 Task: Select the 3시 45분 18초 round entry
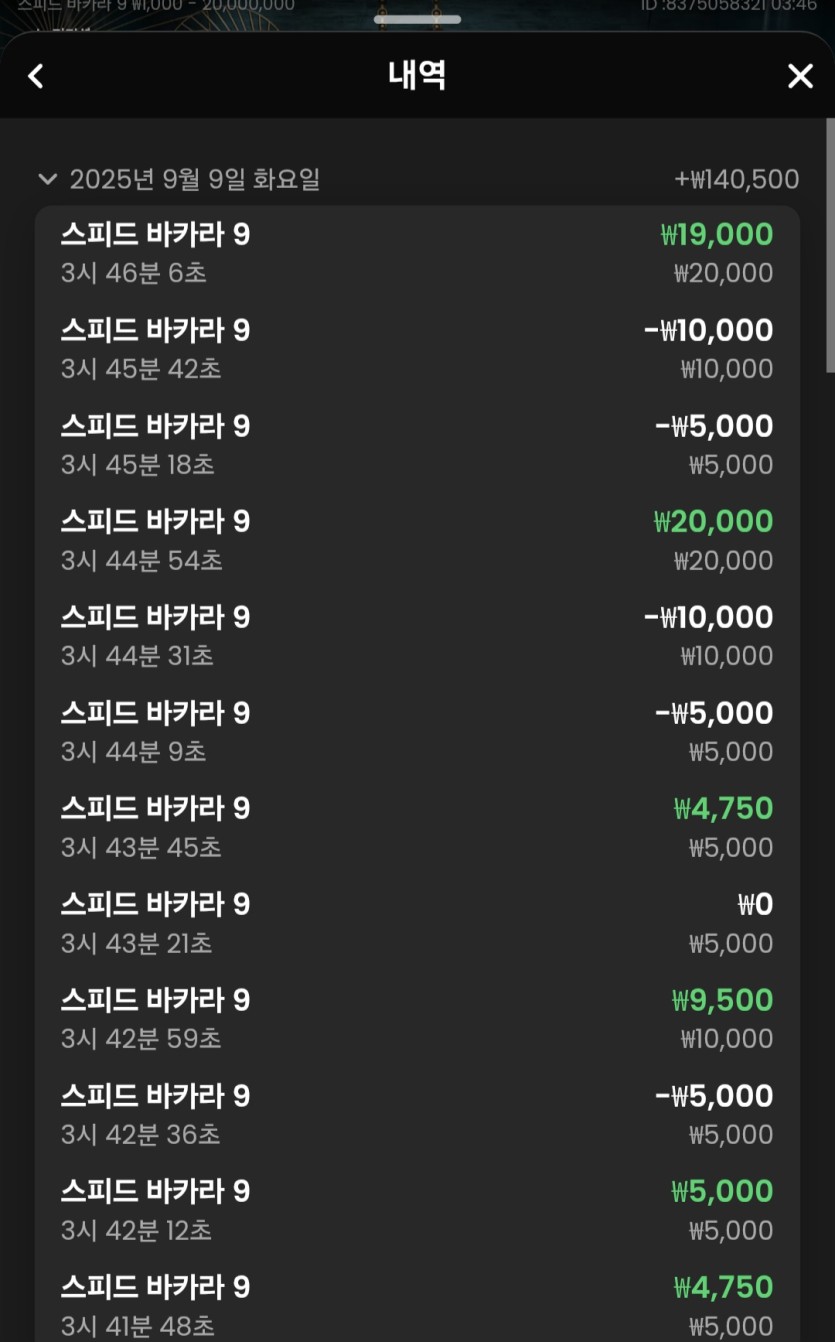(x=417, y=445)
